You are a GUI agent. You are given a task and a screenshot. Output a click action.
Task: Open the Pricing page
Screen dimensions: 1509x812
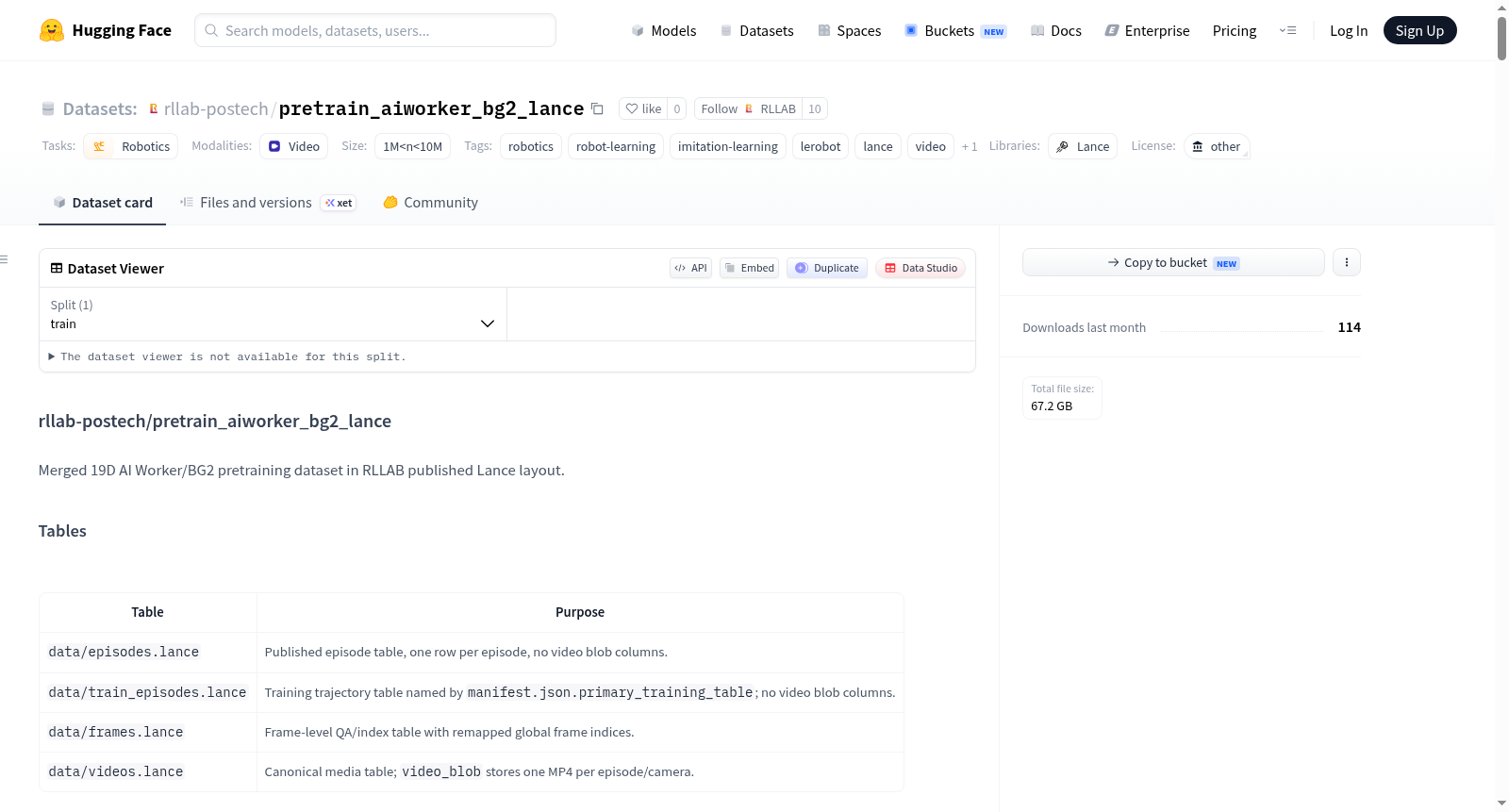click(1235, 30)
